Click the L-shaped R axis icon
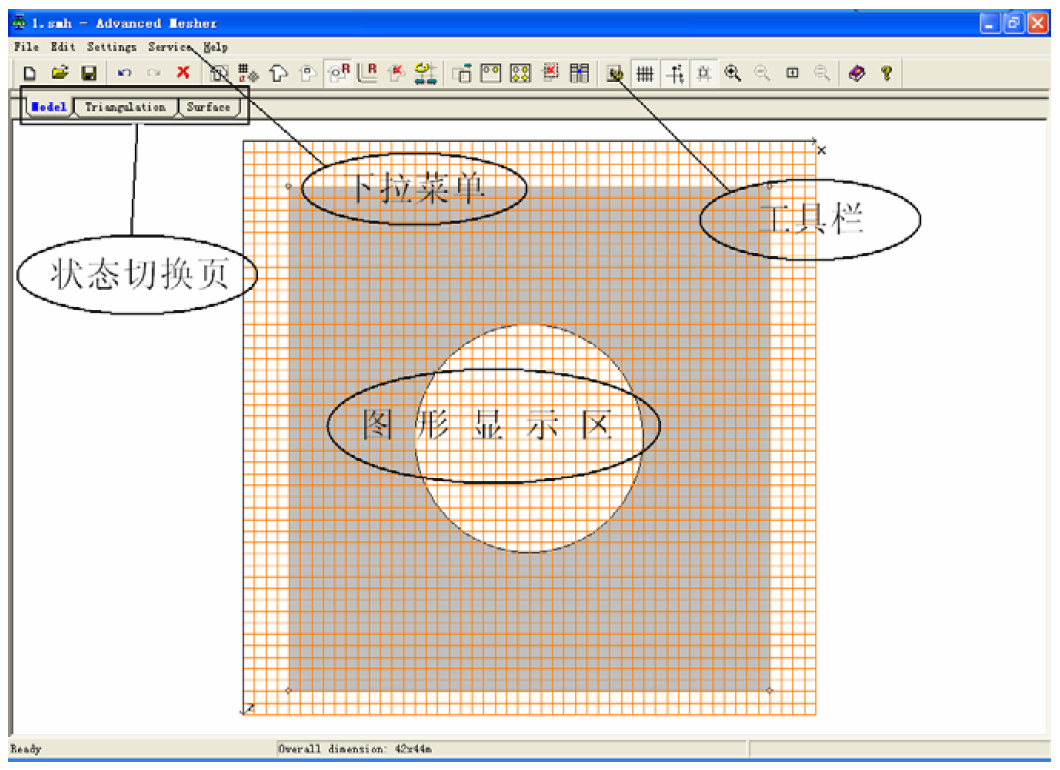Screen dimensions: 1060x770 point(367,73)
